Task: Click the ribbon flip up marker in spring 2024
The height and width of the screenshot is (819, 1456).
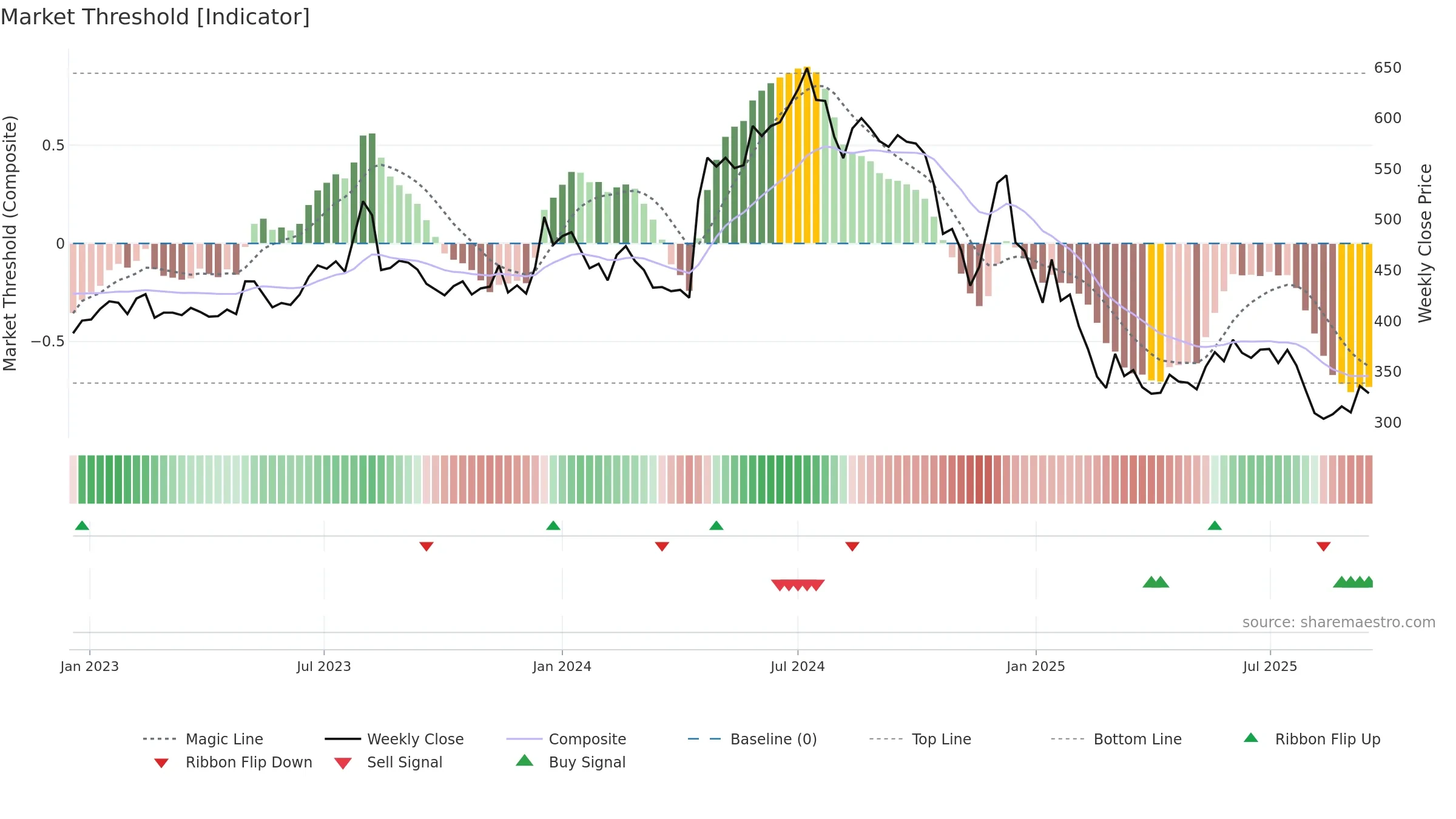Action: (716, 525)
